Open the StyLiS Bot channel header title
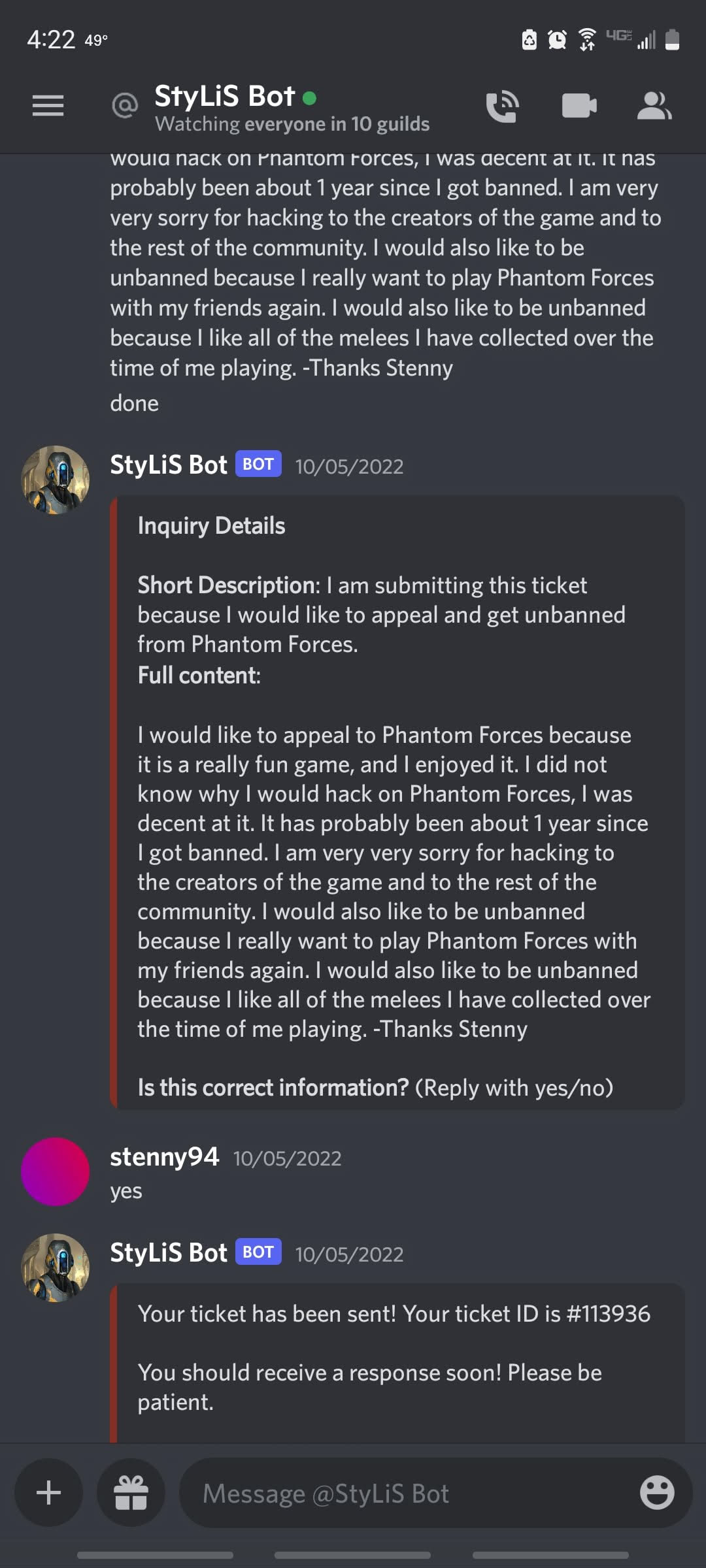Screen dimensions: 706x1568 point(225,97)
